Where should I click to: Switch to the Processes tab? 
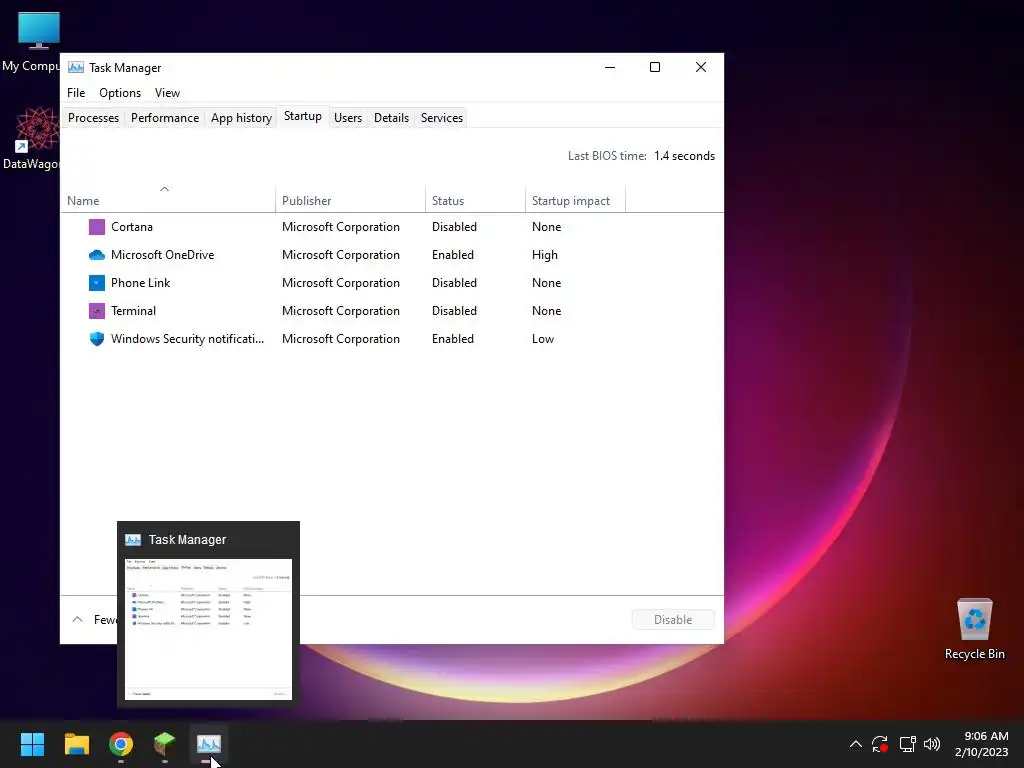[93, 118]
